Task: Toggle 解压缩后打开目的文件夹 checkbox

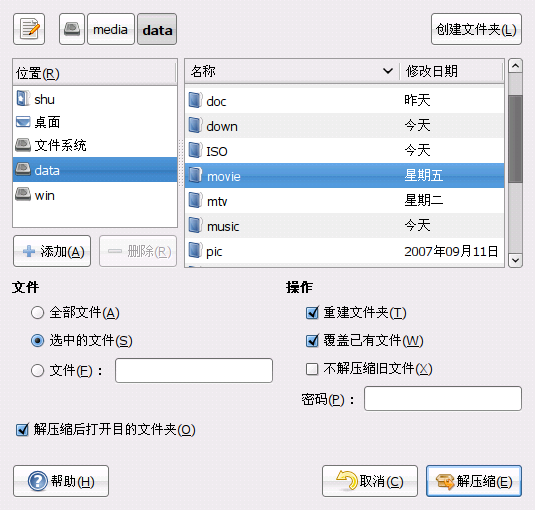Action: [23, 429]
